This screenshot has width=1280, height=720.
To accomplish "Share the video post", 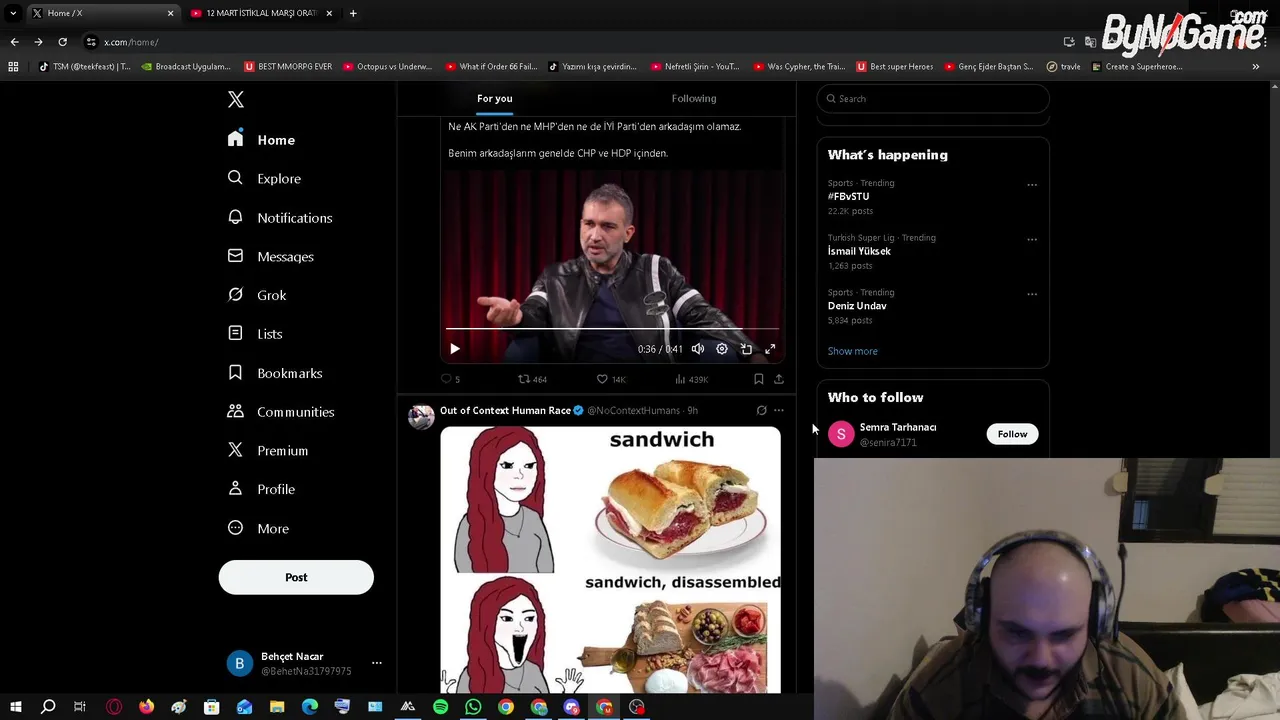I will pos(779,379).
